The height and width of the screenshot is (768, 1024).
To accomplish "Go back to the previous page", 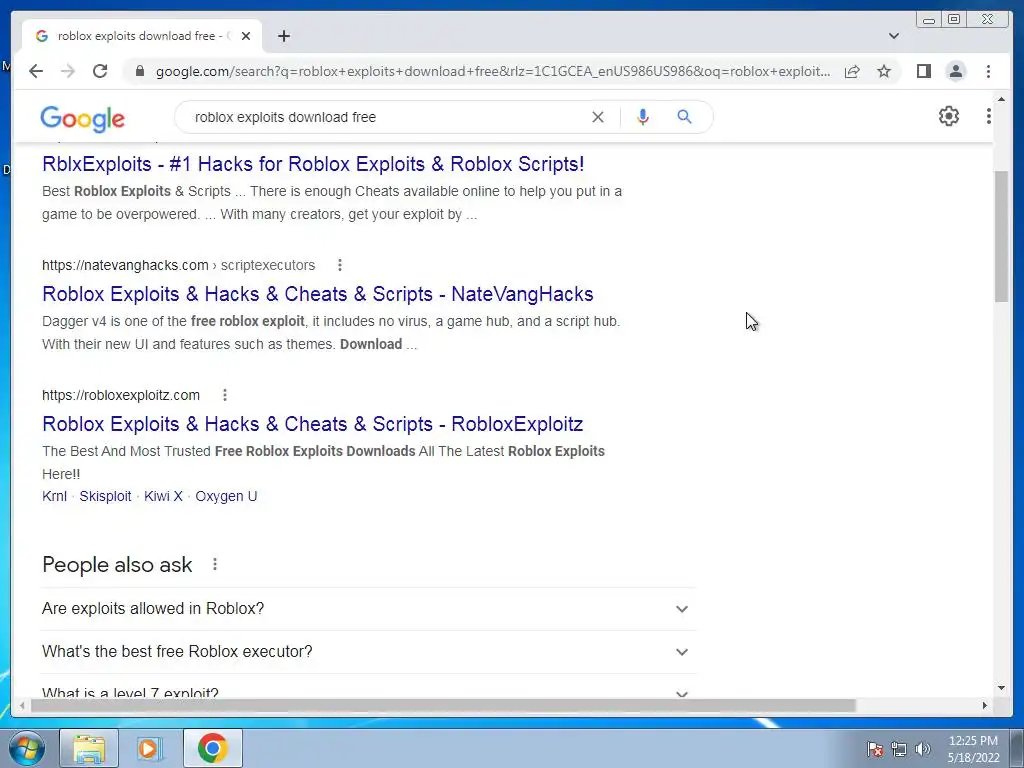I will point(36,71).
